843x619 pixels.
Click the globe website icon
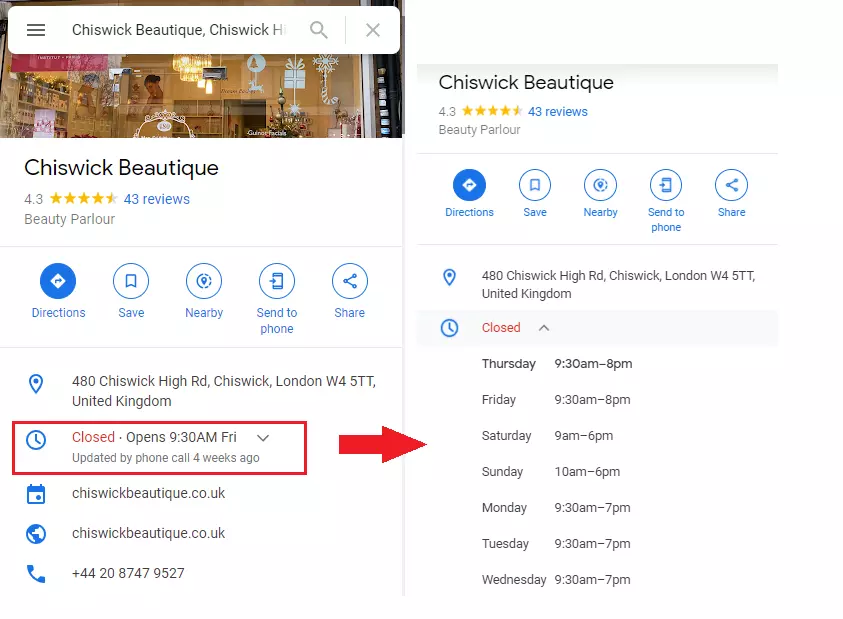[x=36, y=534]
